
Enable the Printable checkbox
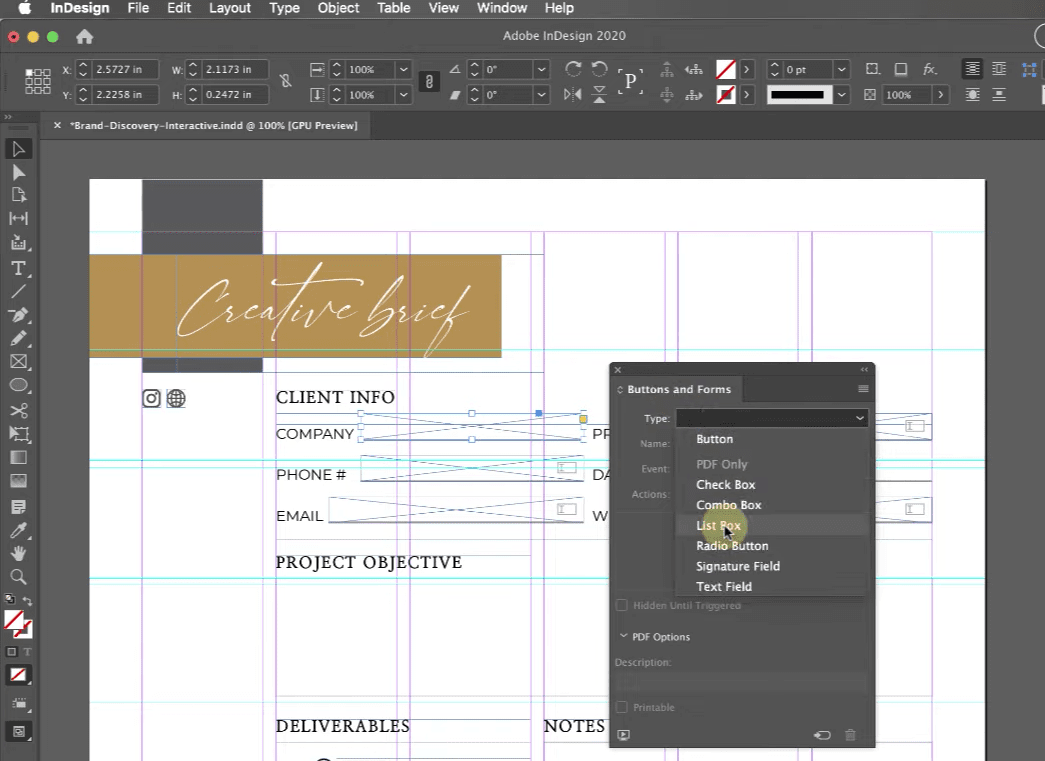(x=621, y=707)
